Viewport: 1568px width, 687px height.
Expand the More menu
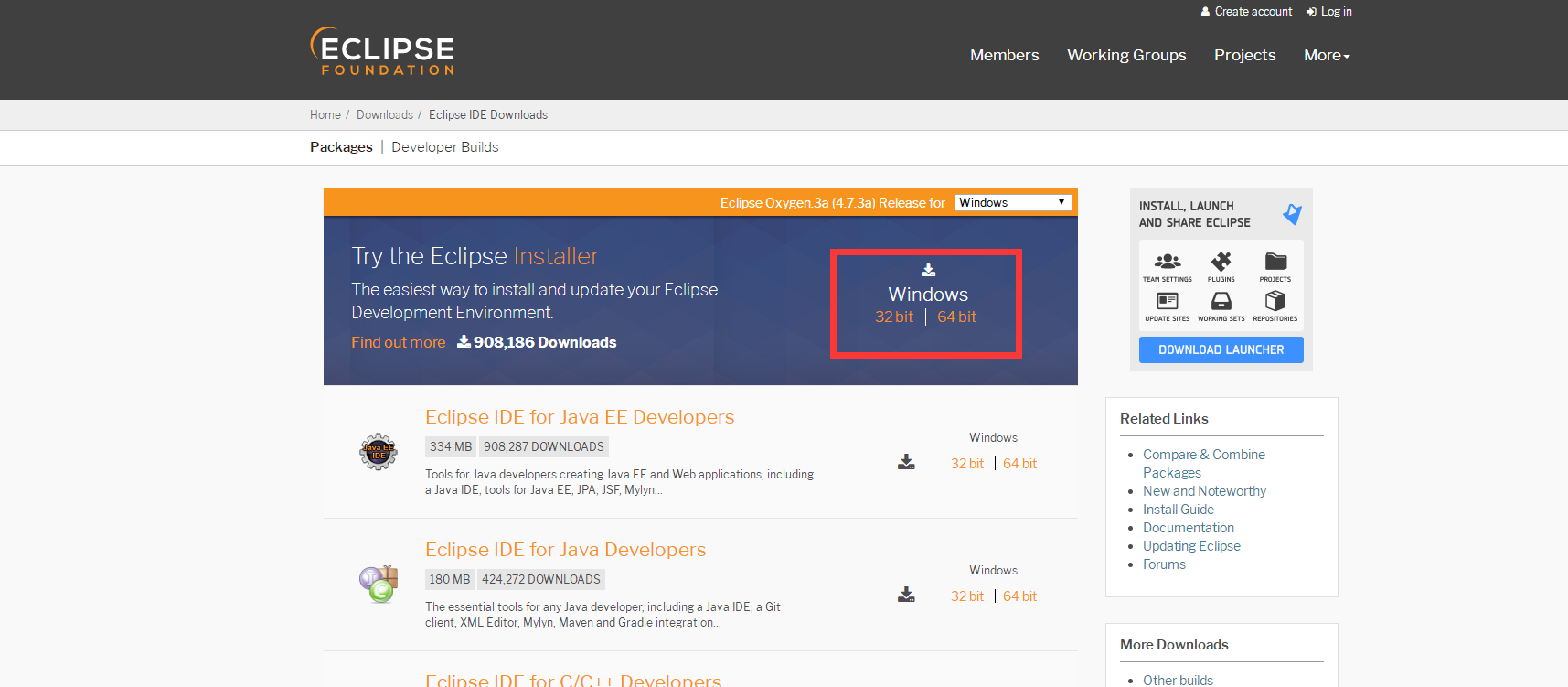(x=1327, y=55)
